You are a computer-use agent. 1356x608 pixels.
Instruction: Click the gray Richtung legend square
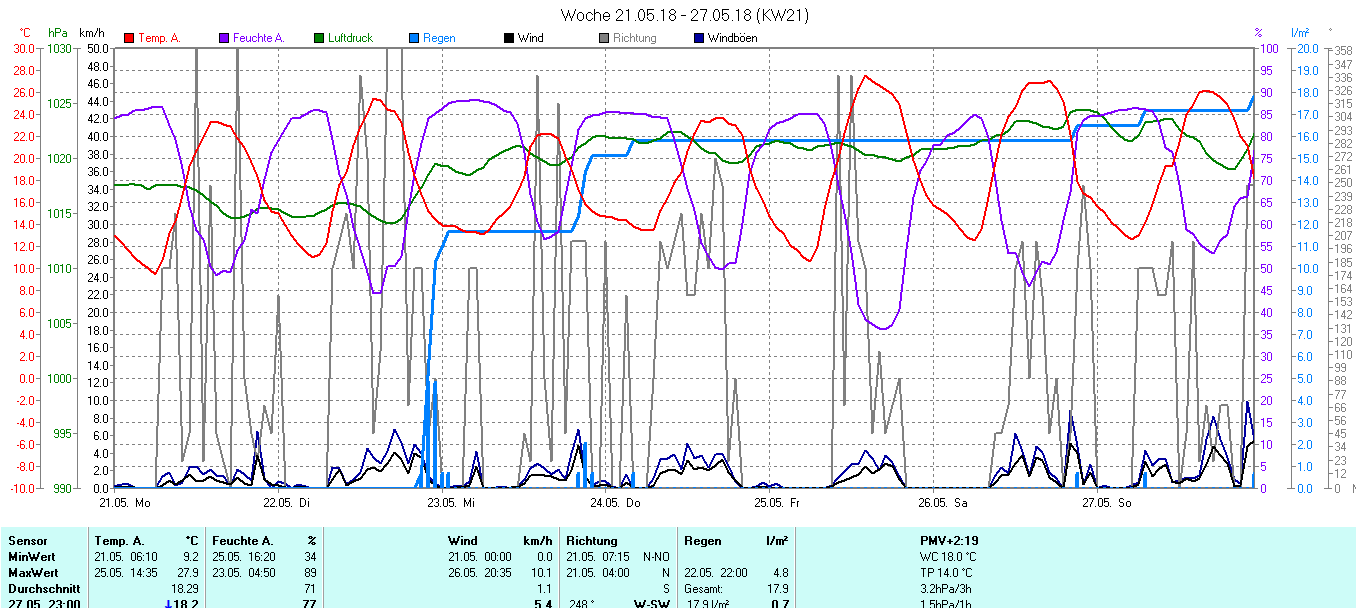click(604, 38)
